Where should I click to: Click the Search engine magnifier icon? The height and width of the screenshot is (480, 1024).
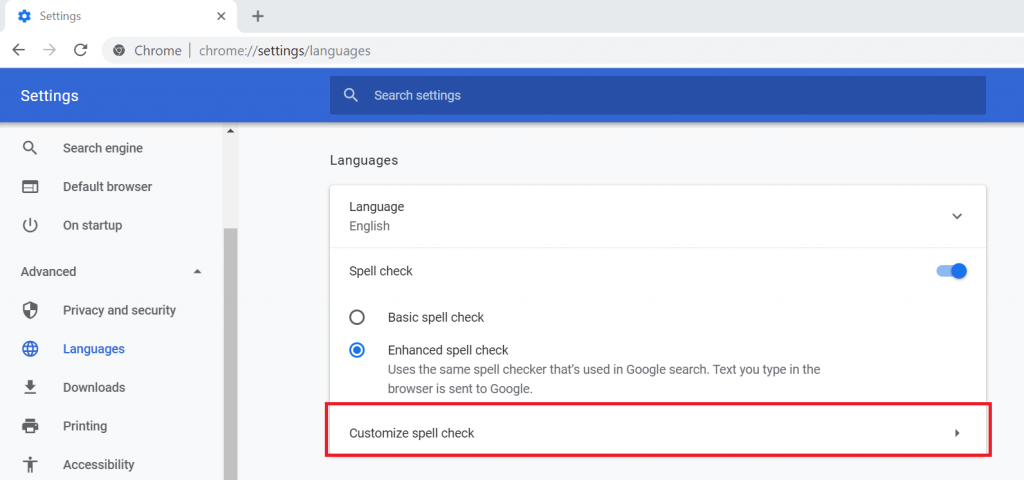click(x=29, y=148)
